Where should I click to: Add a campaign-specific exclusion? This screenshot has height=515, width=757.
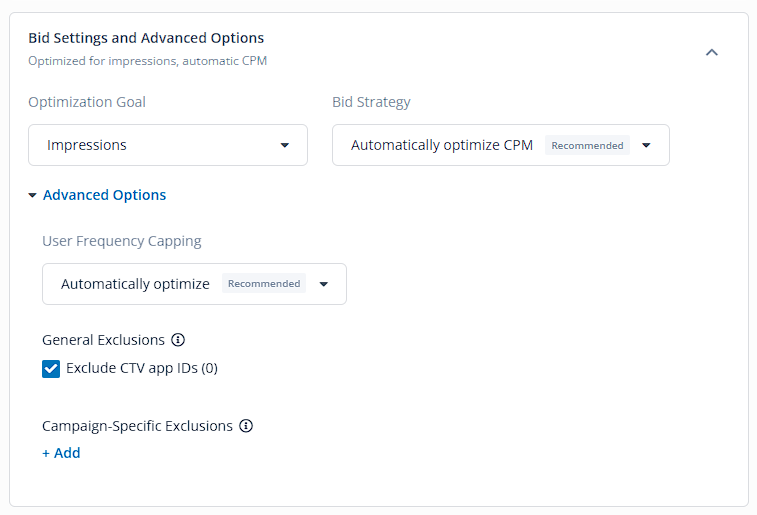(61, 453)
